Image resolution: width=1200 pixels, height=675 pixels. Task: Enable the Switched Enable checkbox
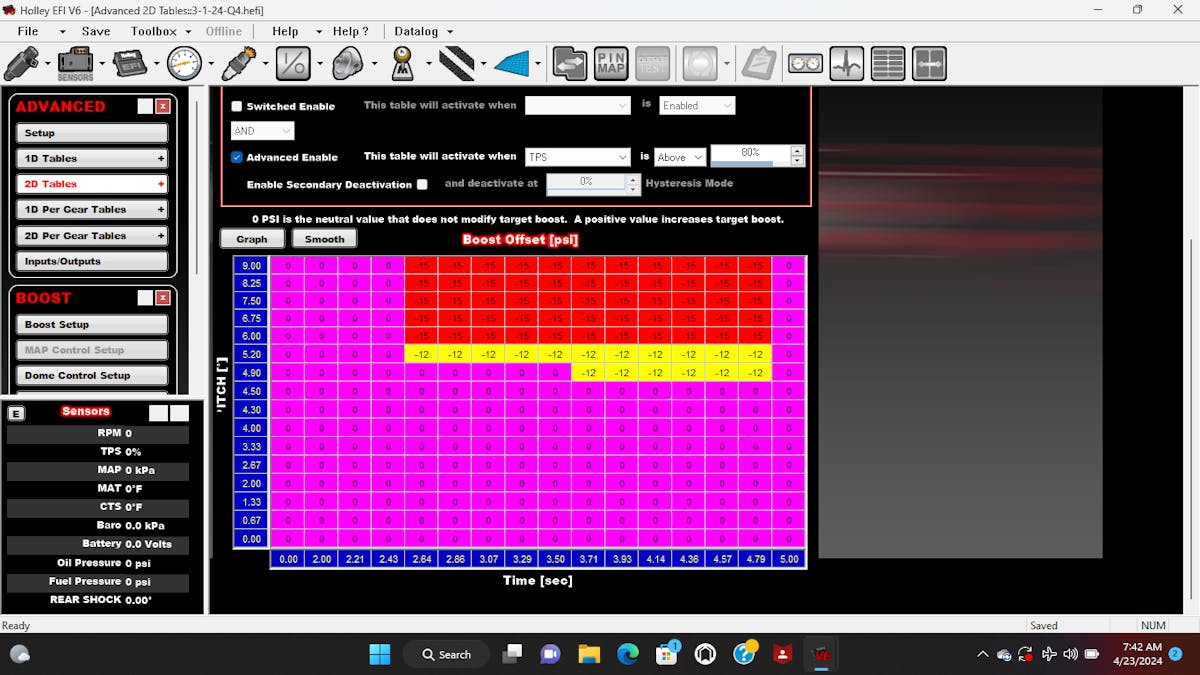(x=237, y=106)
